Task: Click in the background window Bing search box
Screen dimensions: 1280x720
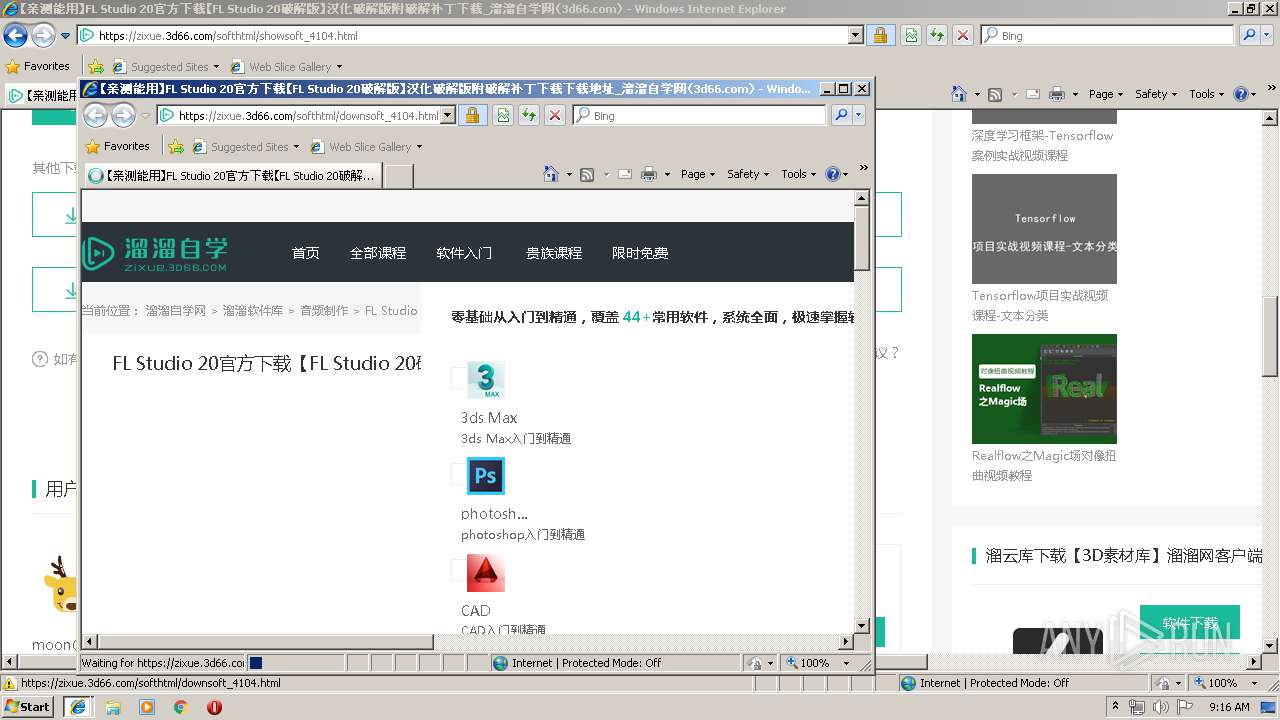Action: [x=1108, y=35]
